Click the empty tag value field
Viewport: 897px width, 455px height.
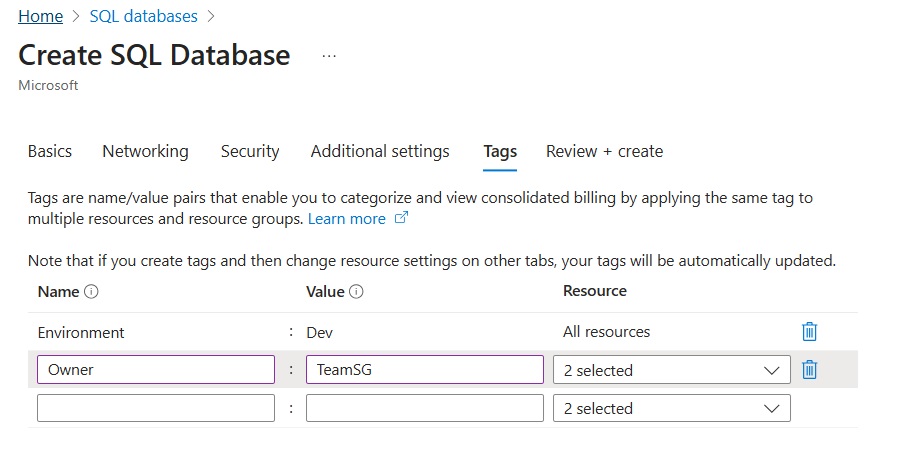point(424,408)
